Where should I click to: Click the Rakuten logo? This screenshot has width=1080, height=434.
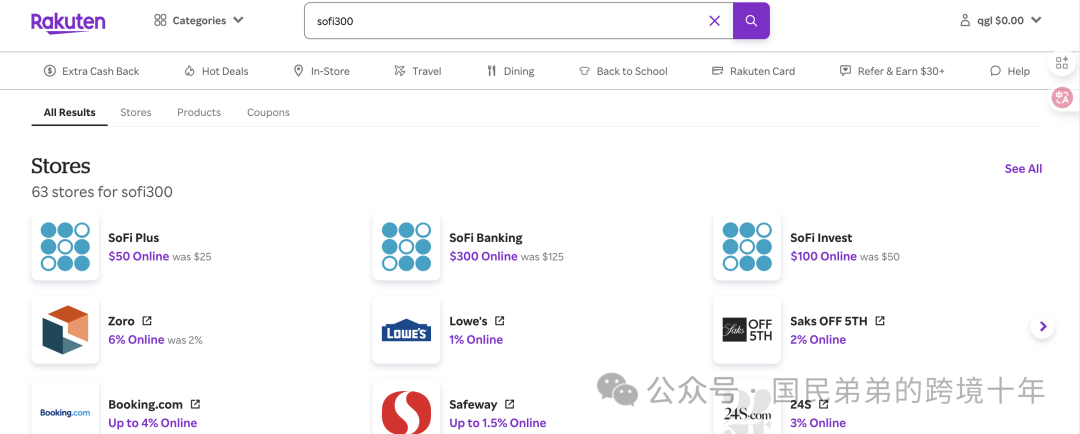(x=68, y=21)
